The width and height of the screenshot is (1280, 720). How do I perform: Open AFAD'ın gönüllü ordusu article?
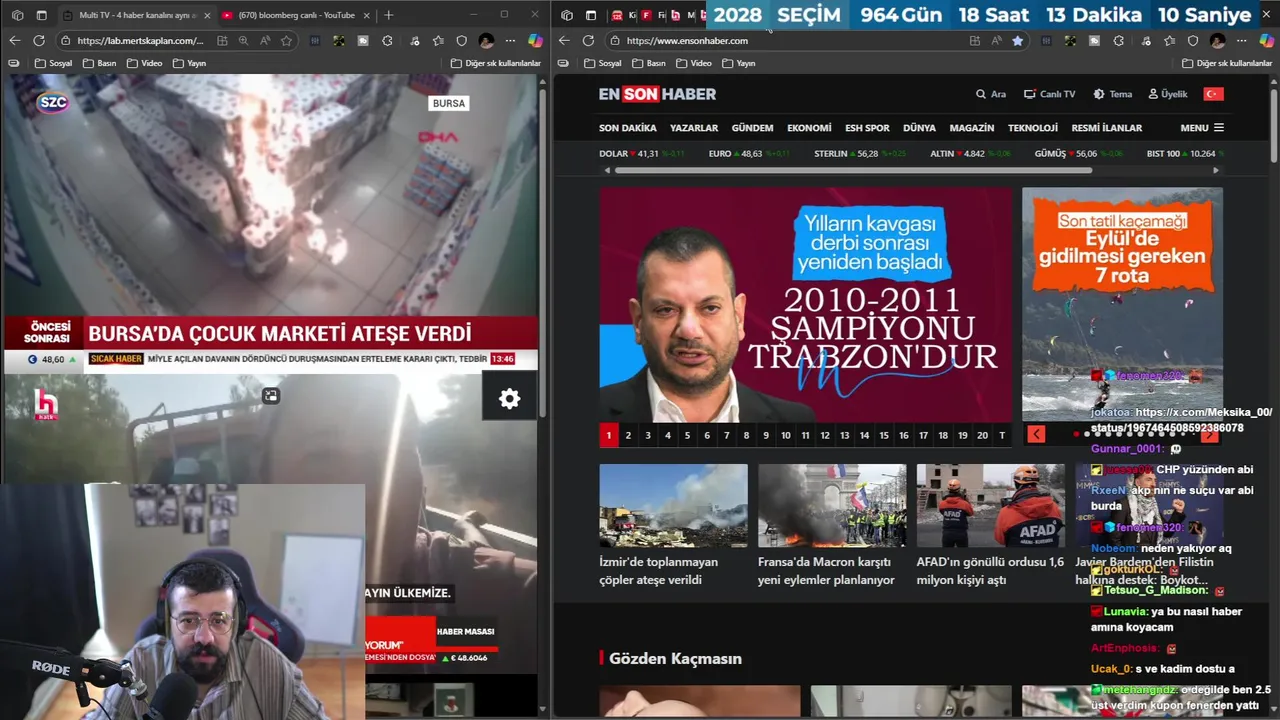(991, 526)
